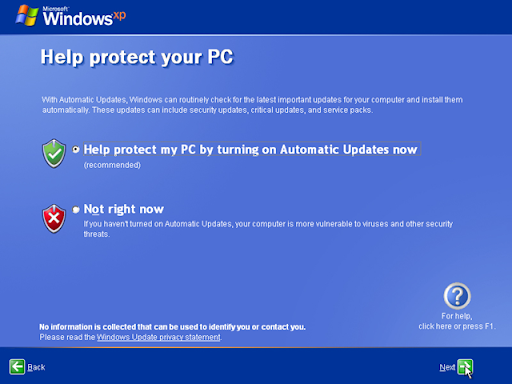
Task: Click the bold 'No information is collected' notice
Action: [172, 327]
